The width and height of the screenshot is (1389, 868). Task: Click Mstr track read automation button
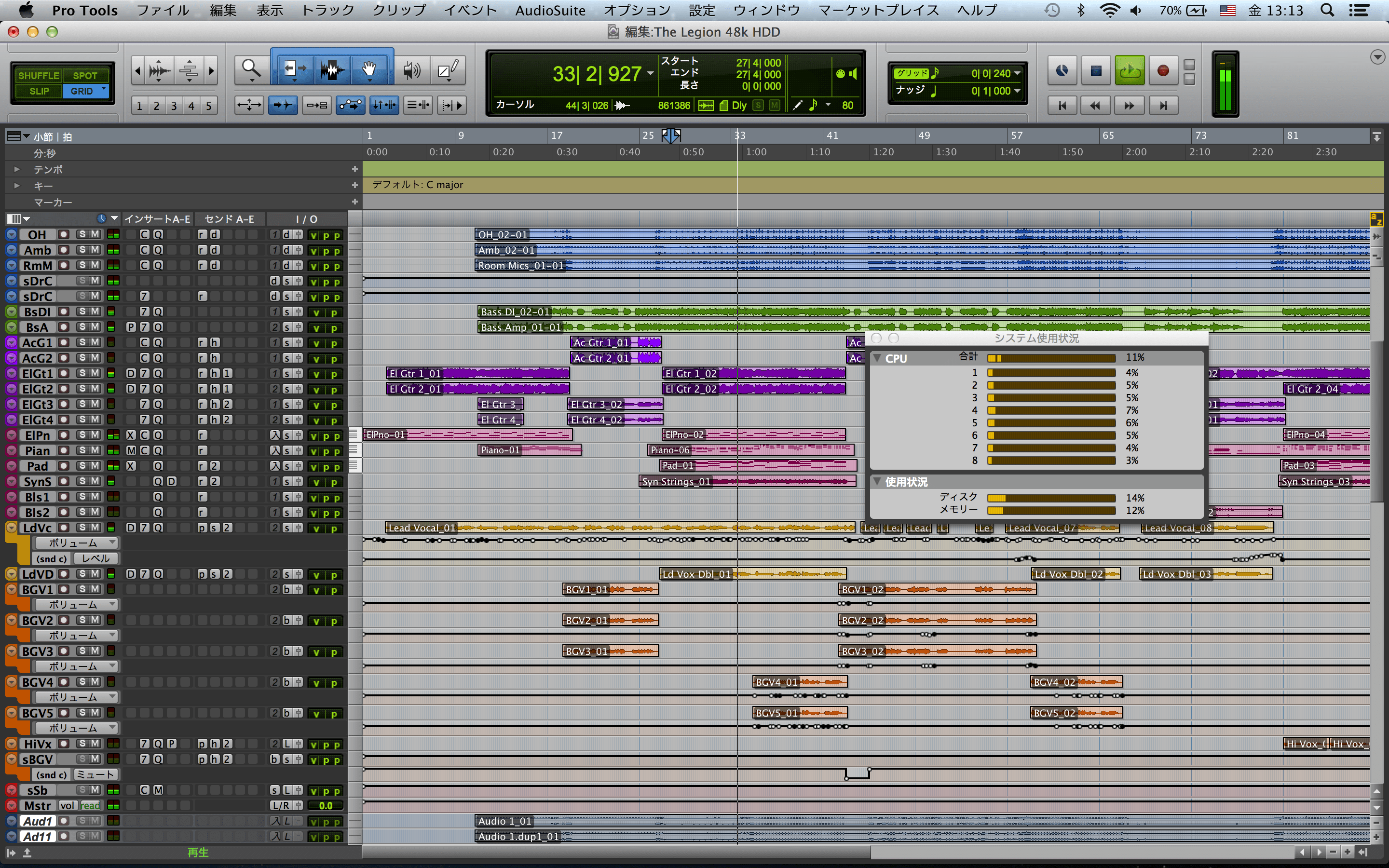click(90, 805)
